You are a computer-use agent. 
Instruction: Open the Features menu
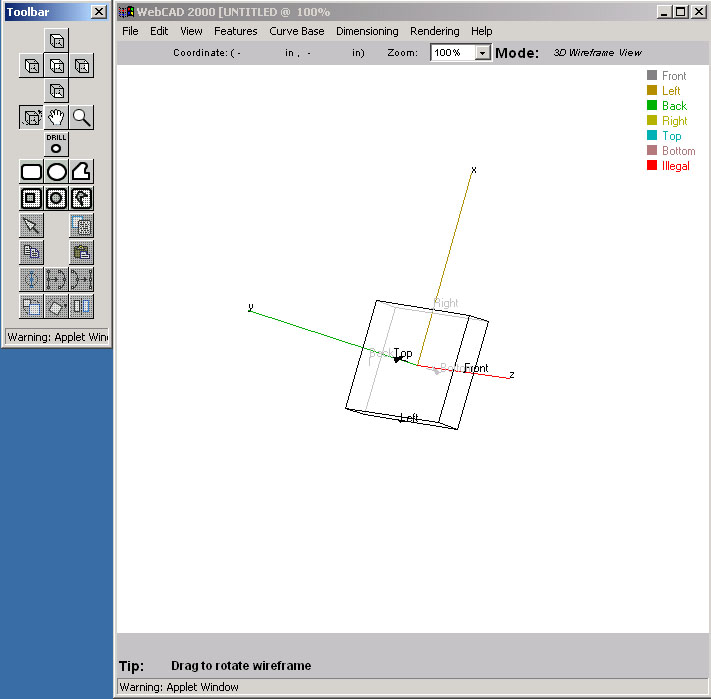pos(235,31)
